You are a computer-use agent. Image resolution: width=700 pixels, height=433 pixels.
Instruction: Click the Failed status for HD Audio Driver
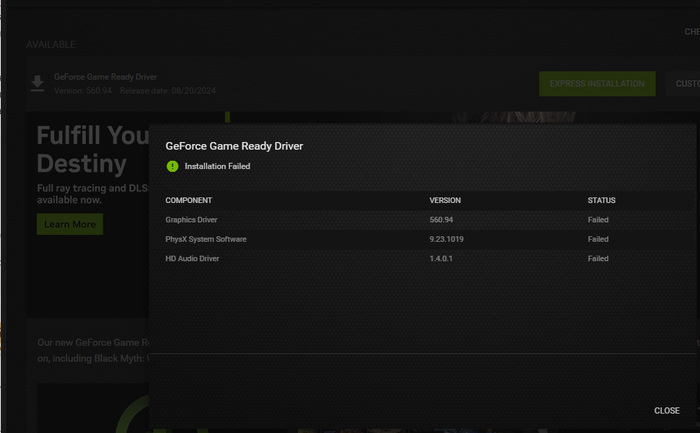pos(598,258)
